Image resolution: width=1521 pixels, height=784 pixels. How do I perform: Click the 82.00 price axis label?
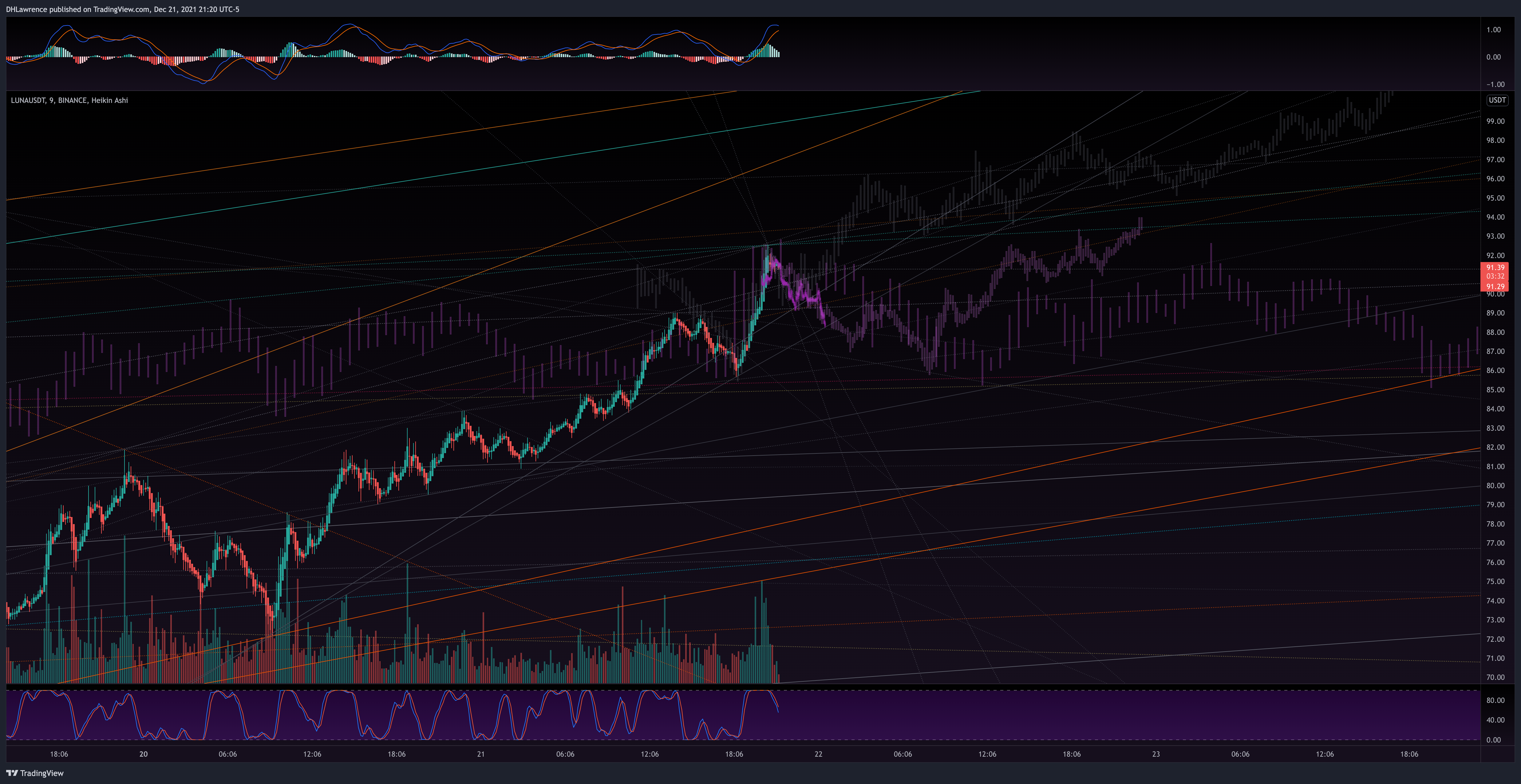(1495, 447)
